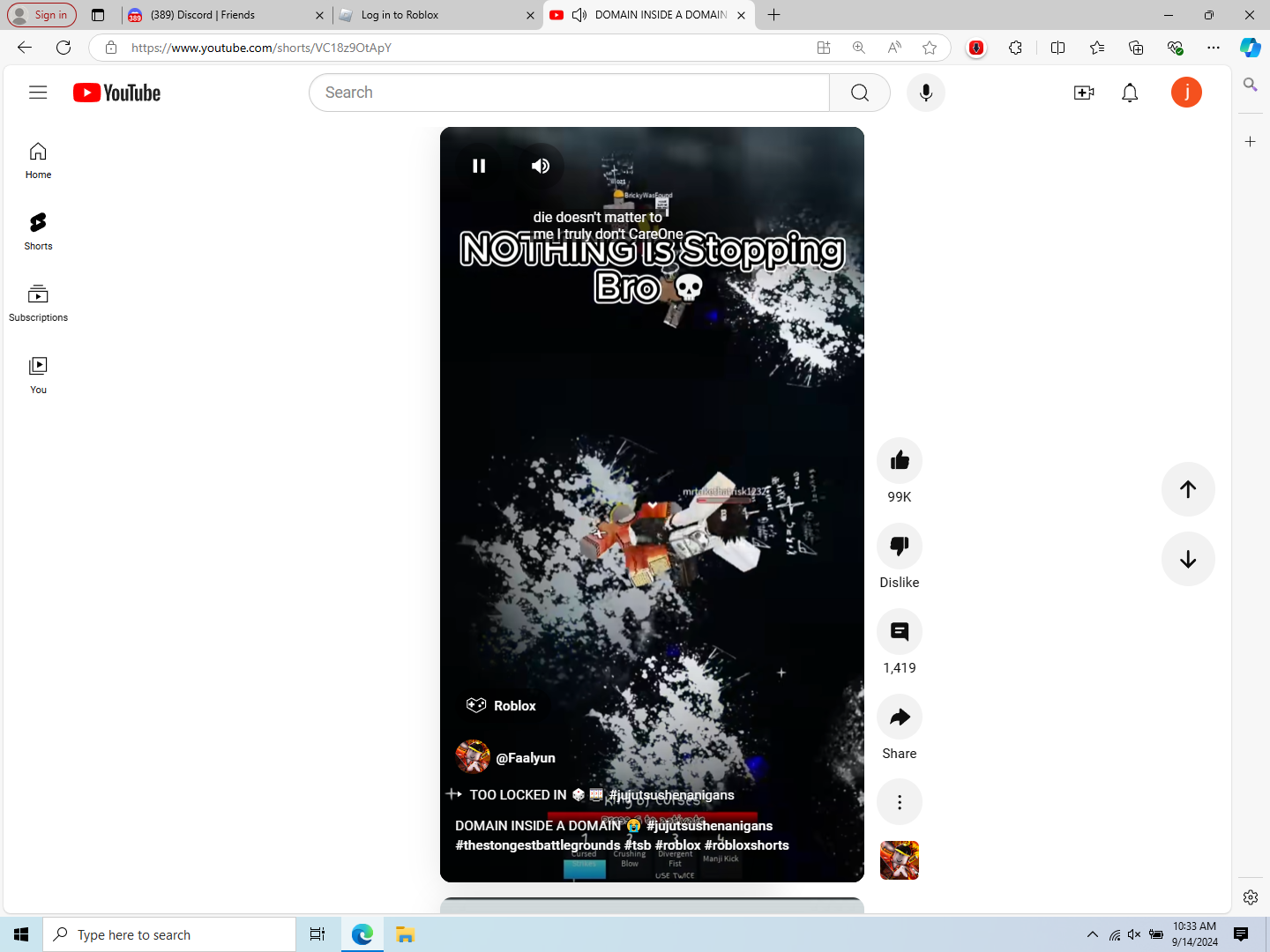This screenshot has width=1270, height=952.
Task: Open the Create video menu
Action: click(x=1084, y=93)
